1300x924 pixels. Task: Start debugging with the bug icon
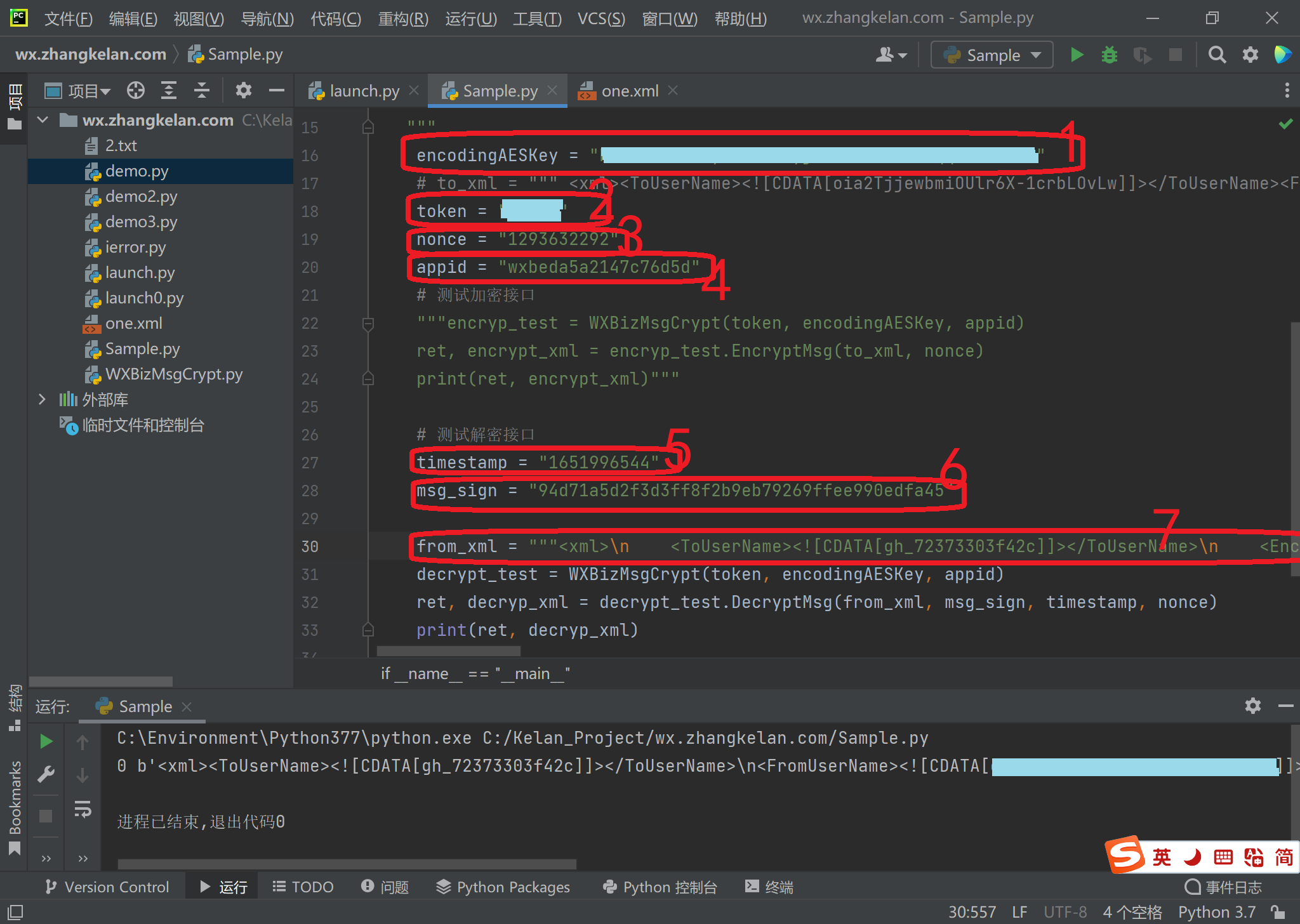point(1110,55)
